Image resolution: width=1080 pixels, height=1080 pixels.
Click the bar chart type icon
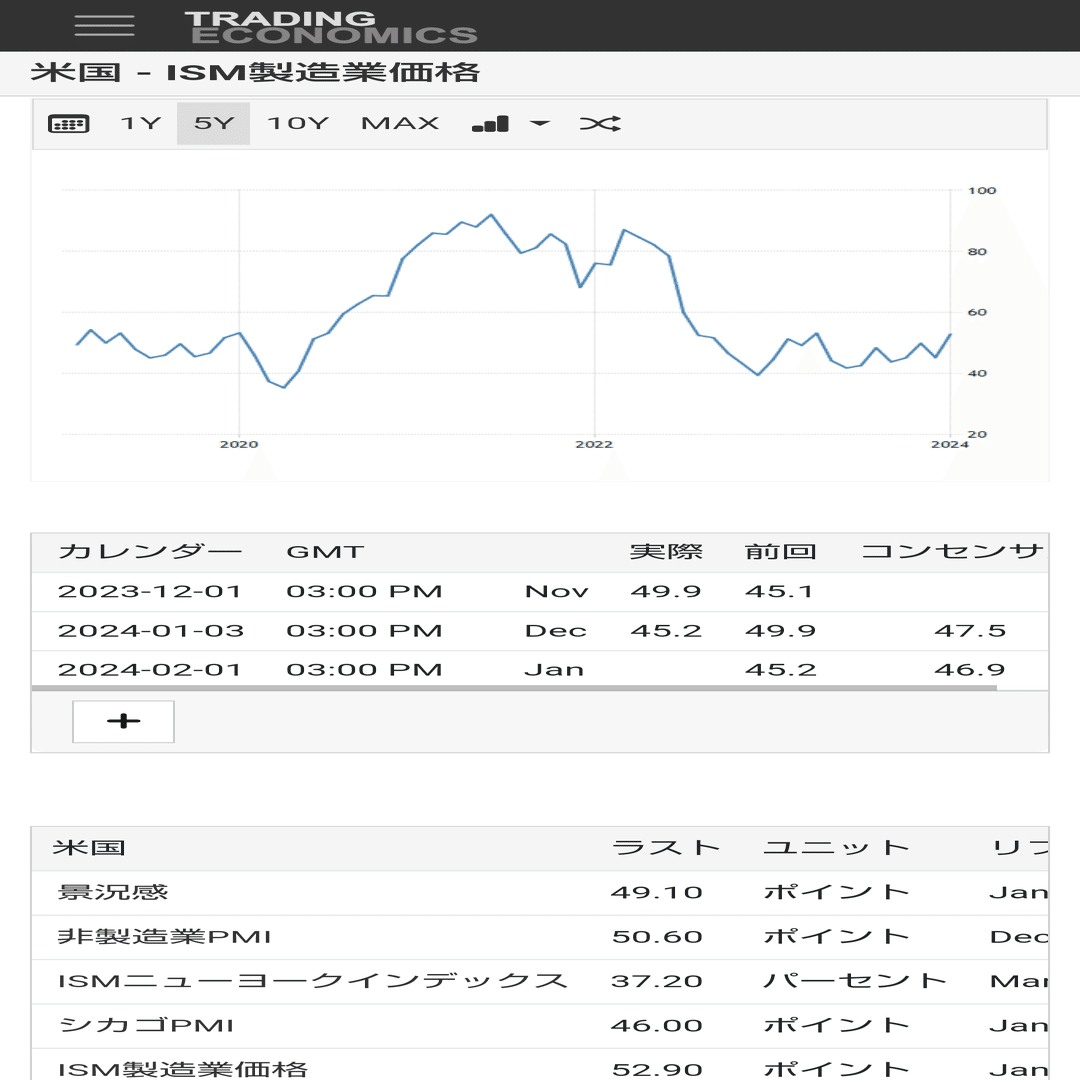(490, 124)
